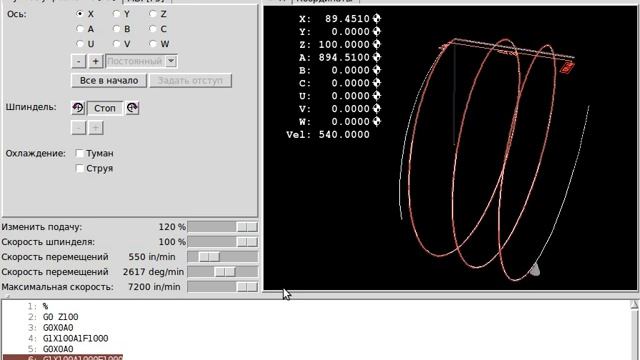Start spindle clockwise

[132, 108]
